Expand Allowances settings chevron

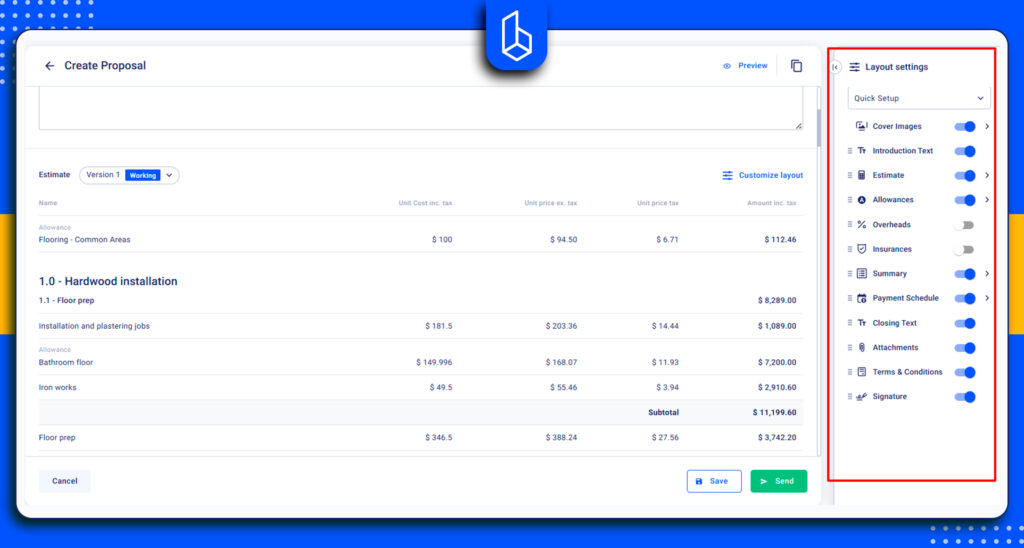[987, 200]
